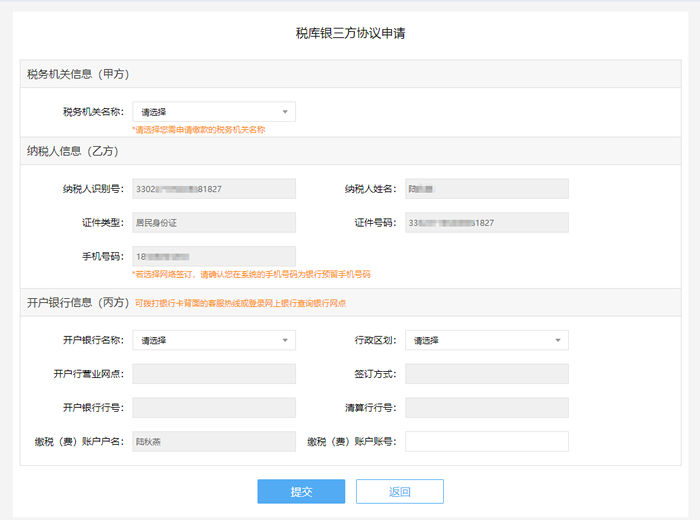Focus the 证件号码 field
Screen dimensions: 700x520
pos(486,222)
